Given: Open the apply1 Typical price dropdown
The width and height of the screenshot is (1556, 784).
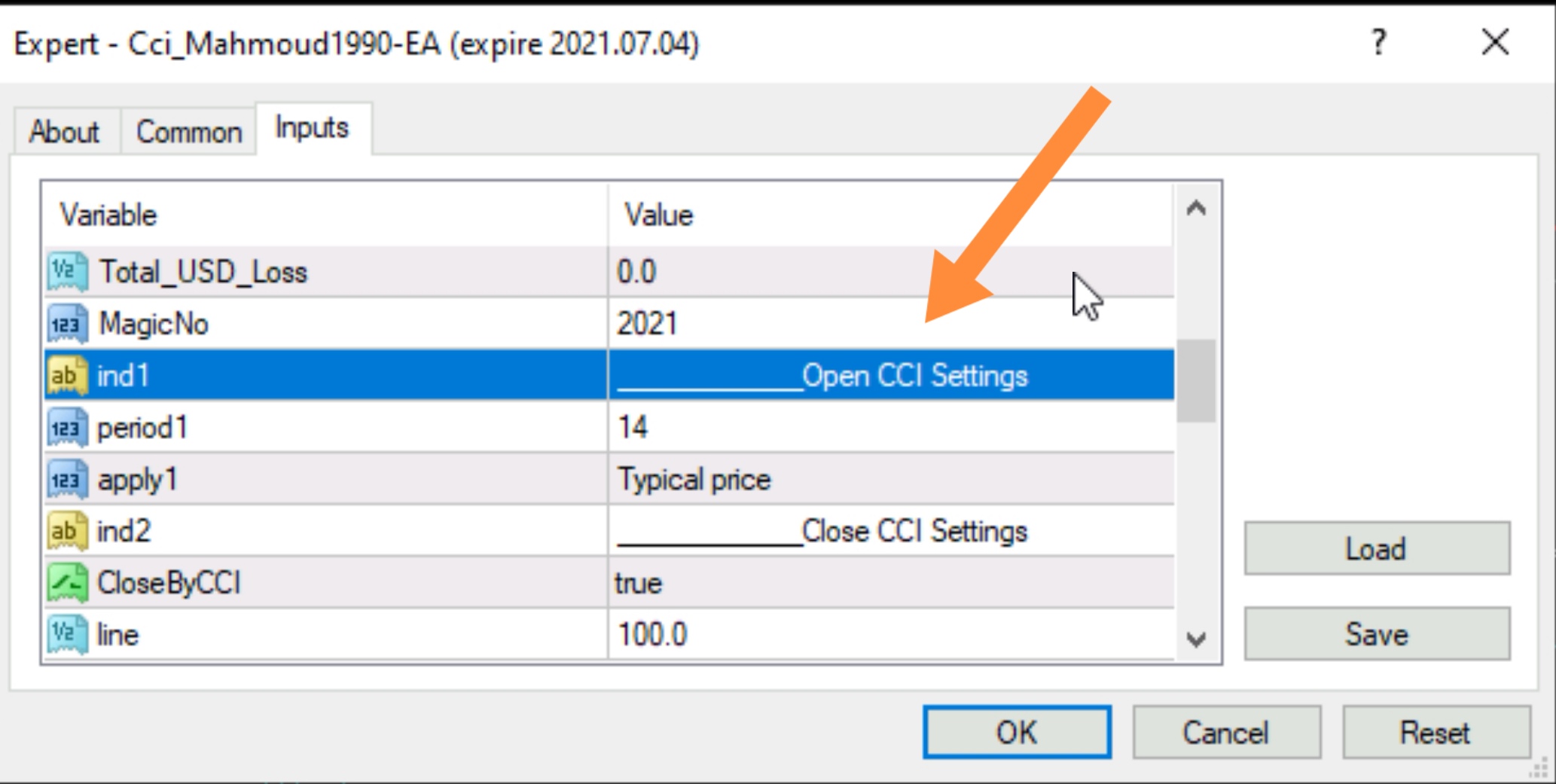Looking at the screenshot, I should (x=889, y=480).
